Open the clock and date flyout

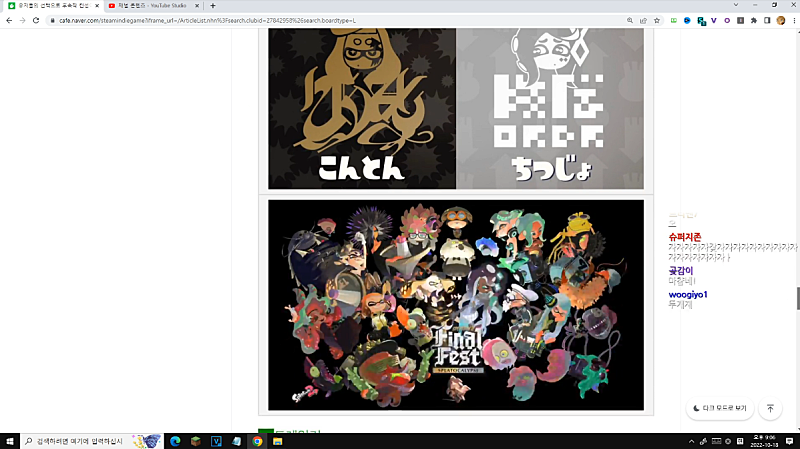pos(764,441)
